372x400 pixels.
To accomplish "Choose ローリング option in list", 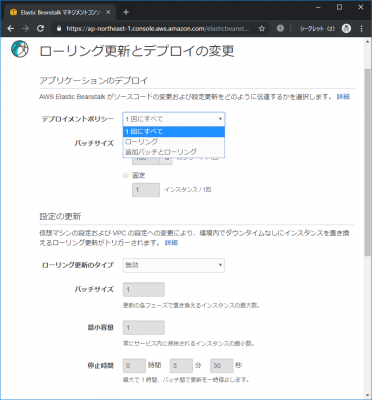I will point(174,142).
